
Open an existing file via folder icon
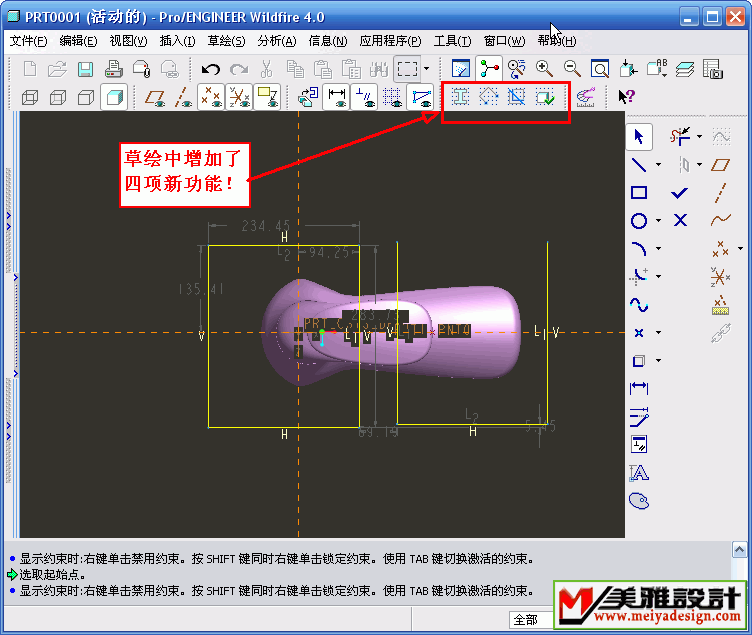(x=58, y=69)
